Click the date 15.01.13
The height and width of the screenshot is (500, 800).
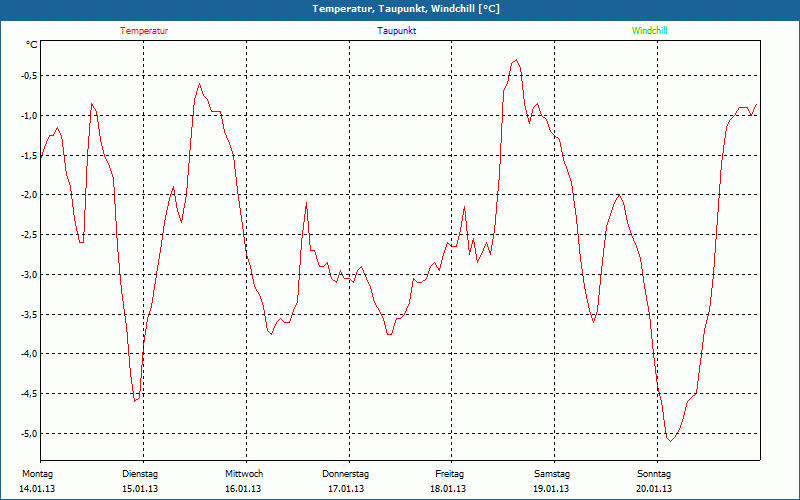tap(140, 489)
